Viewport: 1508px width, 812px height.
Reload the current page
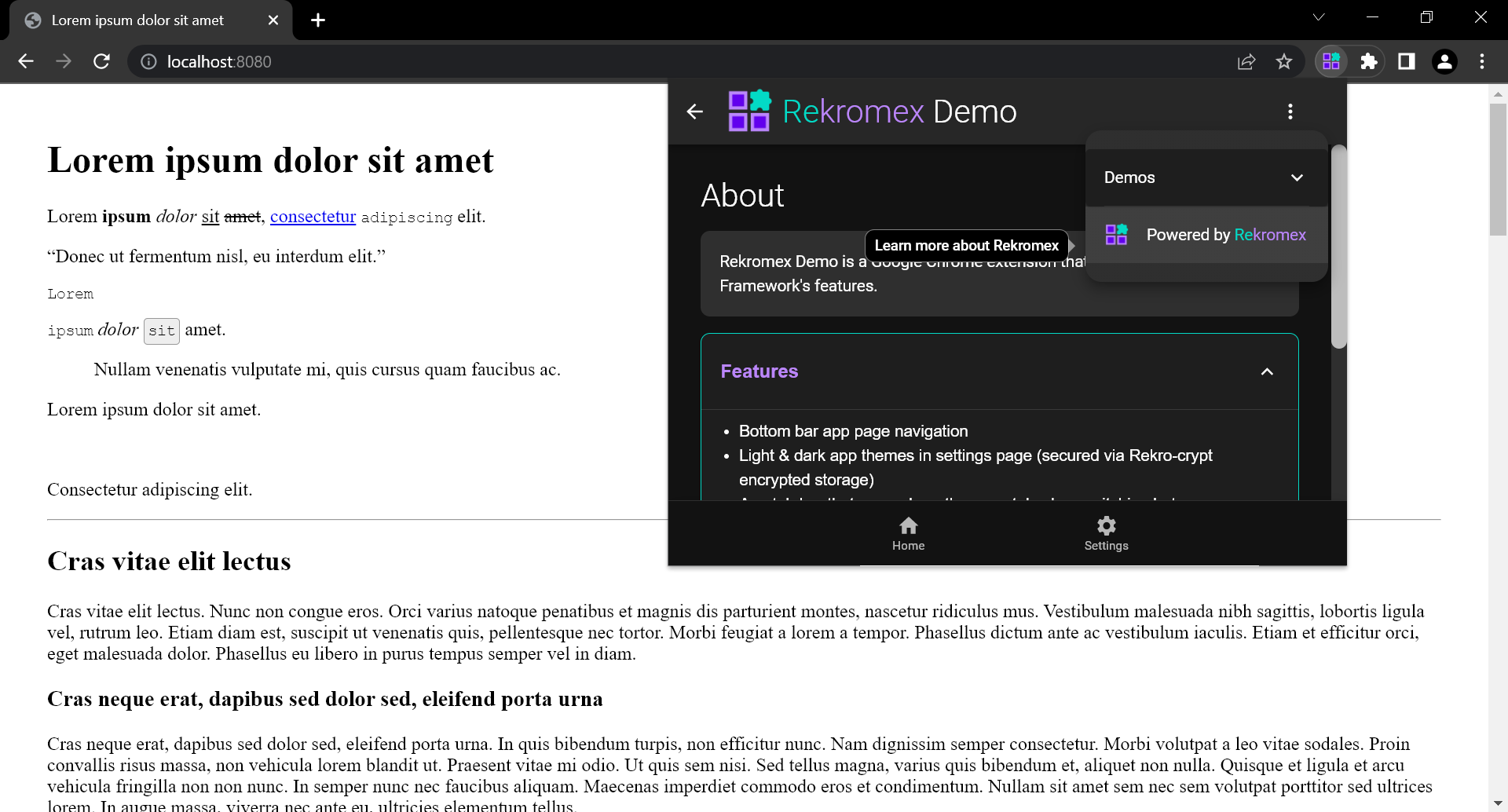(x=101, y=61)
